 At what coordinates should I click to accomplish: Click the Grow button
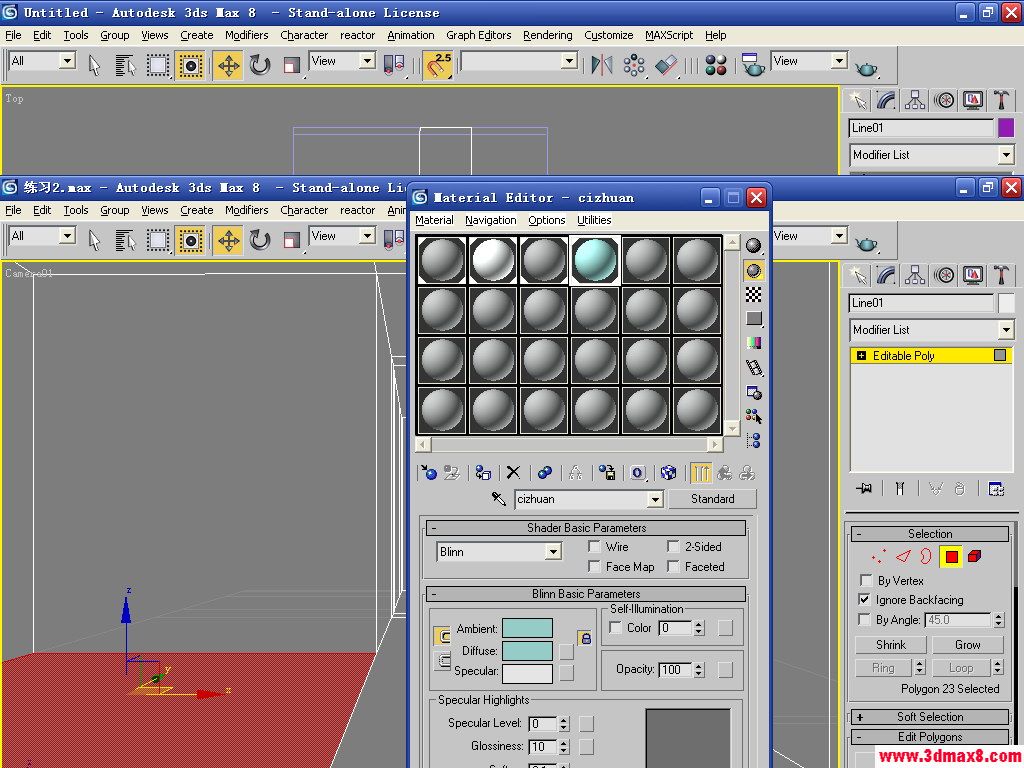pyautogui.click(x=967, y=645)
